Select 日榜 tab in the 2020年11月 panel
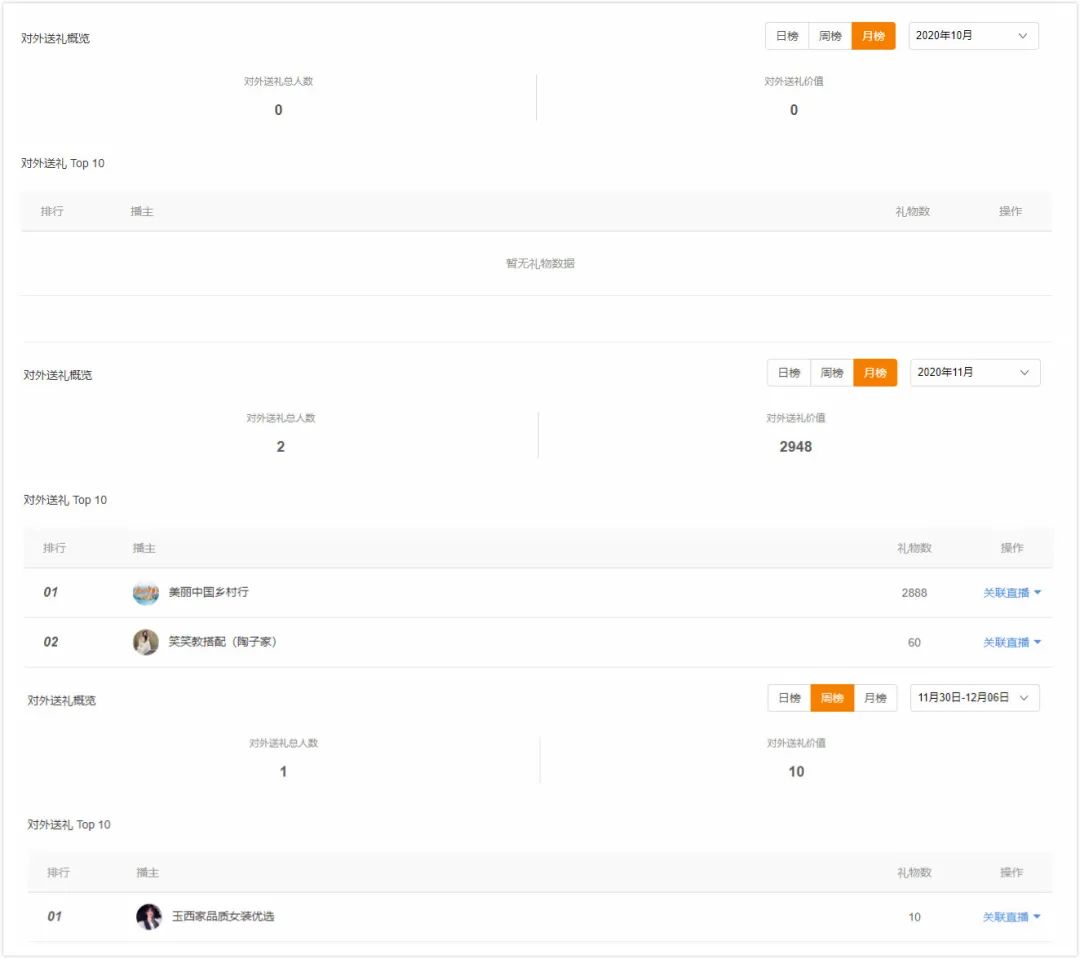 [x=789, y=373]
